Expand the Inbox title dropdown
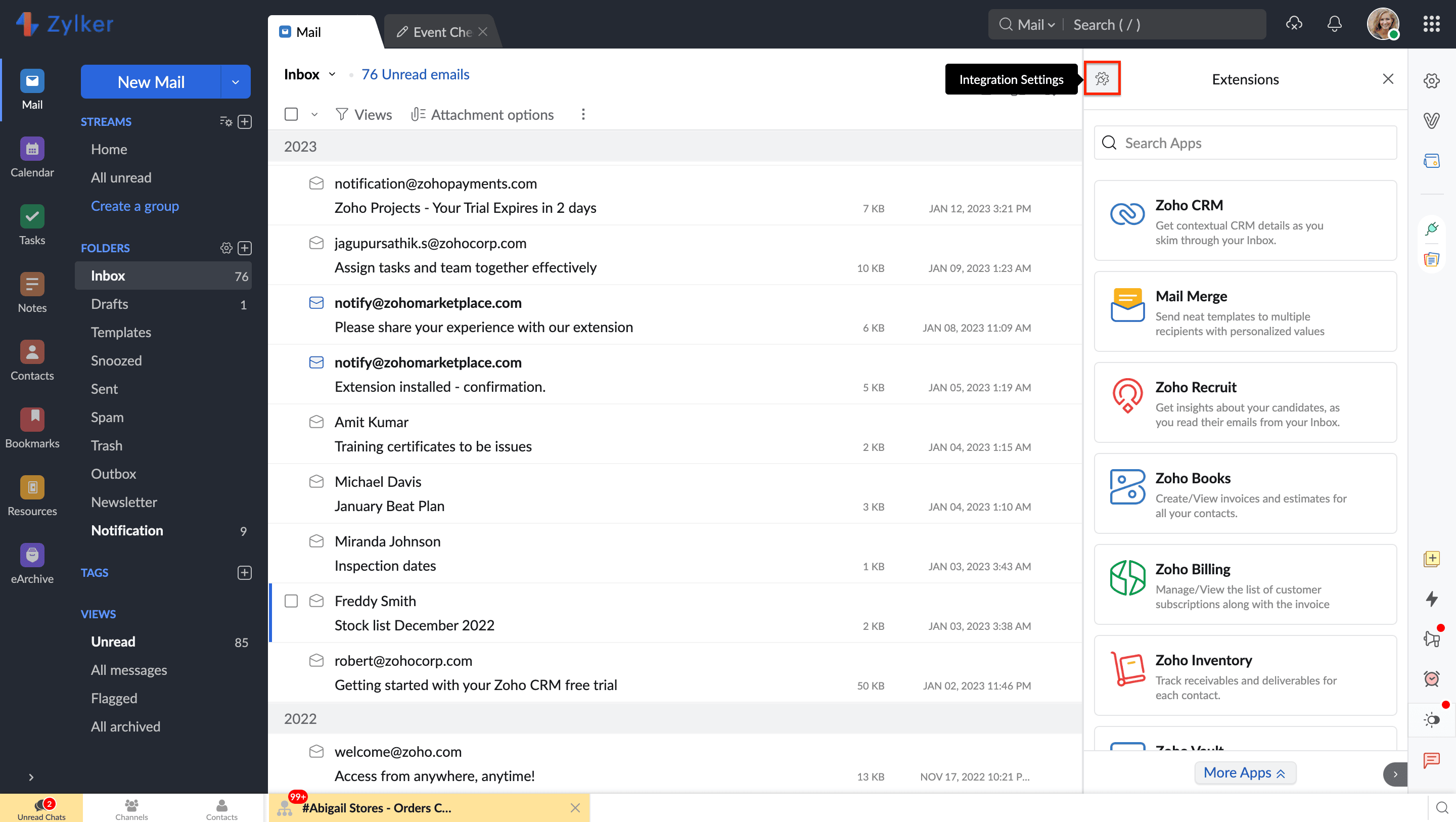This screenshot has height=822, width=1456. [332, 75]
